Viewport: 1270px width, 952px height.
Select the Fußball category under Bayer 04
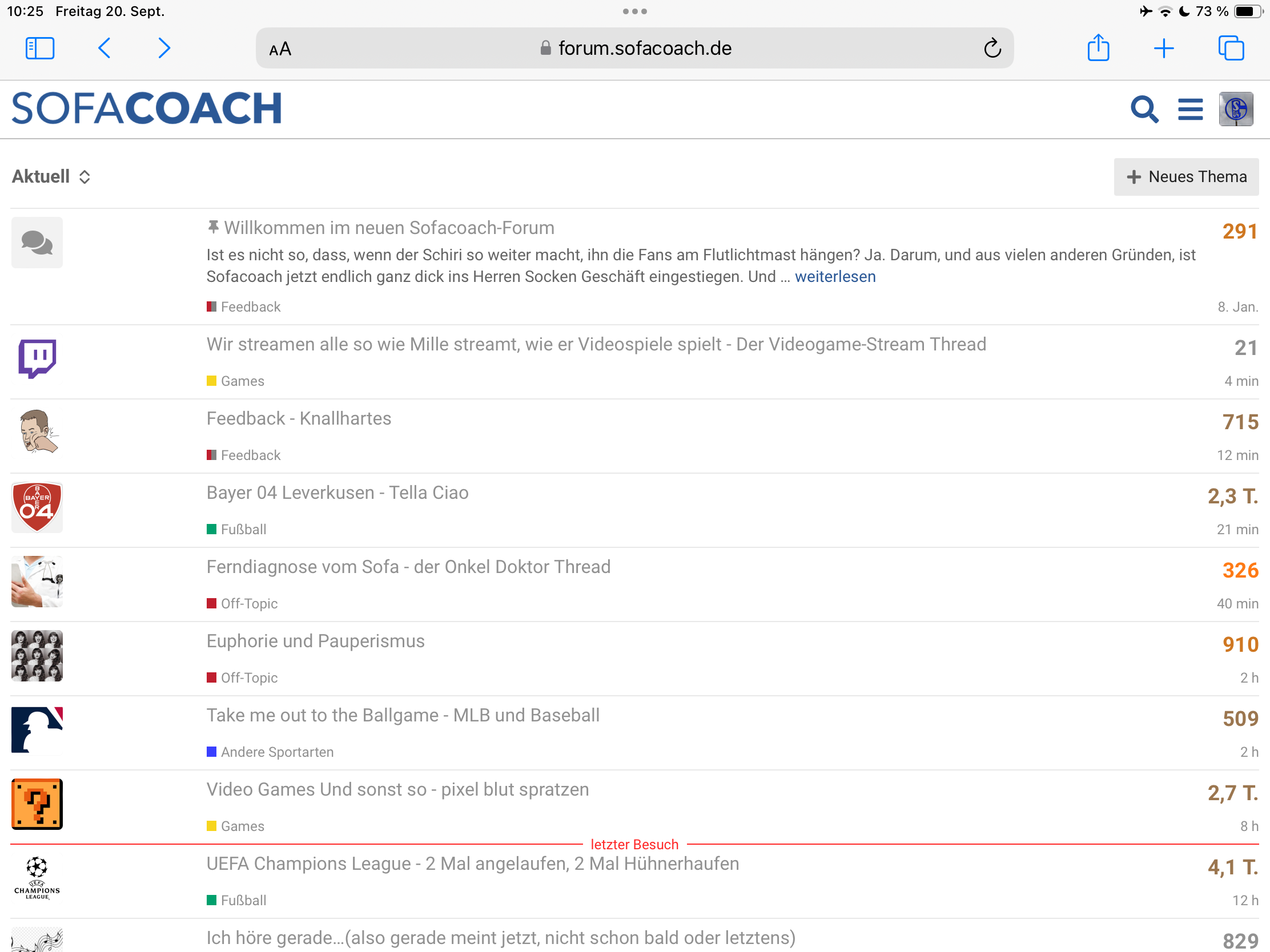243,529
